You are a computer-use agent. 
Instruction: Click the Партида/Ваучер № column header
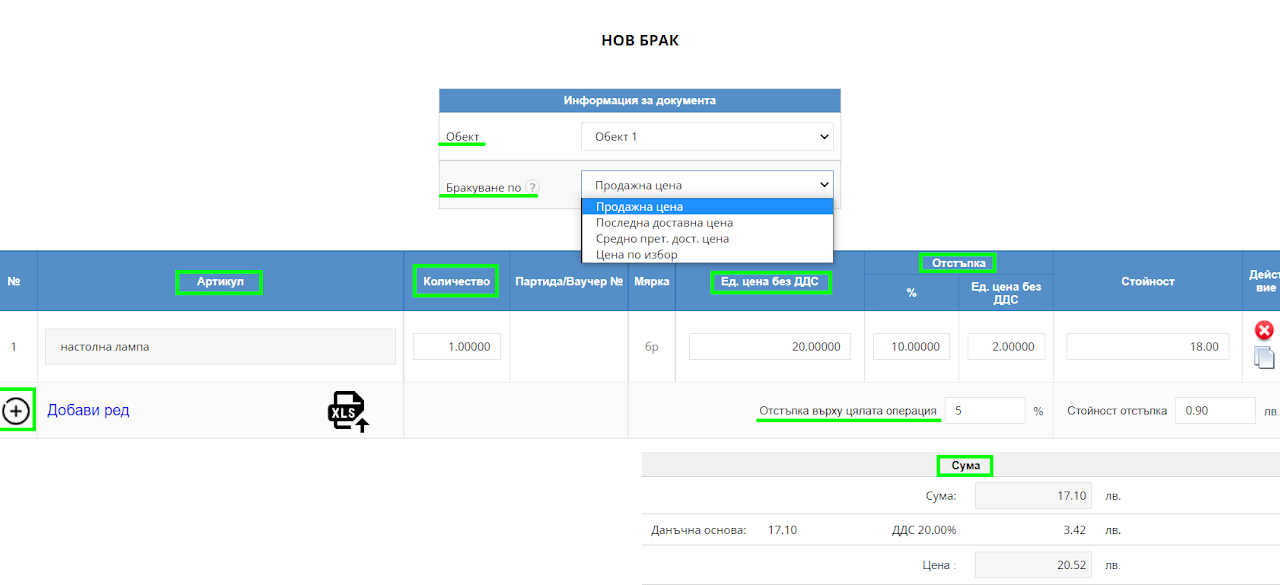coord(569,282)
